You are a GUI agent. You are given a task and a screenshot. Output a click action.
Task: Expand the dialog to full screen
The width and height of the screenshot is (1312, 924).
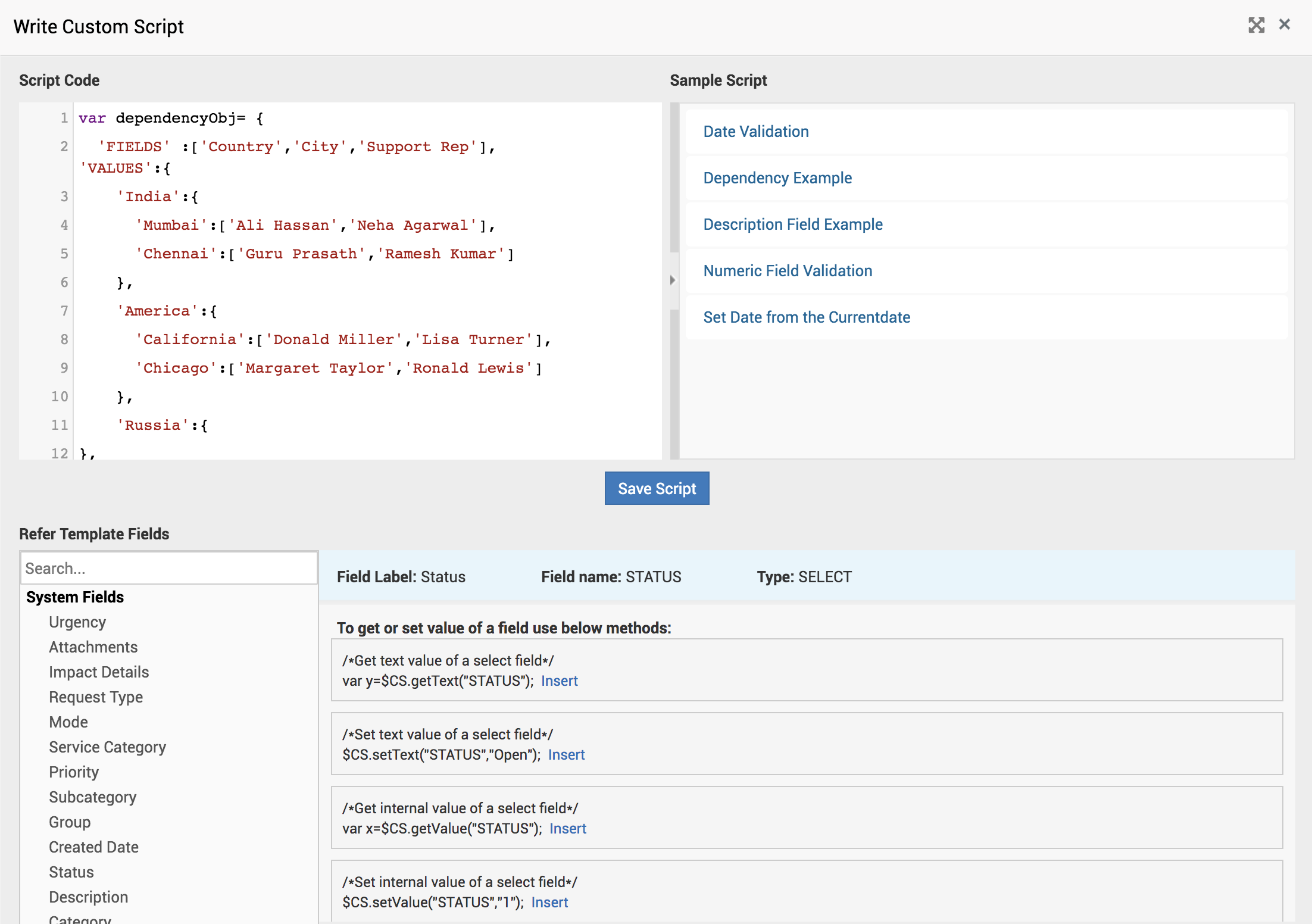pos(1256,25)
